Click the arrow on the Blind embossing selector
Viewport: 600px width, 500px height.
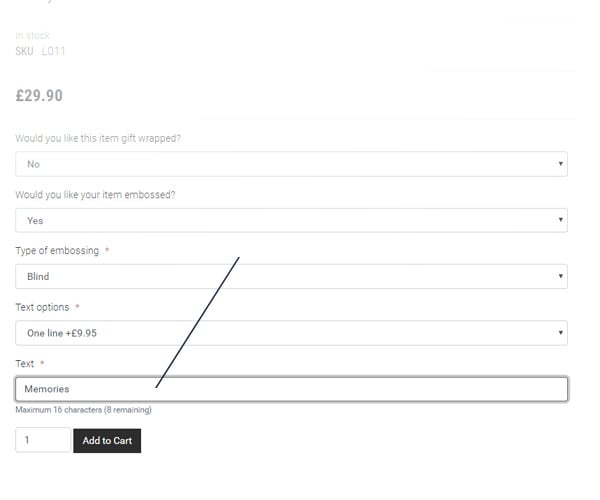pyautogui.click(x=560, y=276)
